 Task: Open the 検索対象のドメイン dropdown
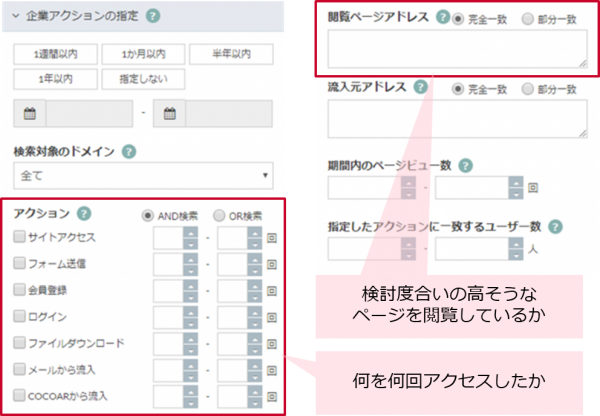143,176
